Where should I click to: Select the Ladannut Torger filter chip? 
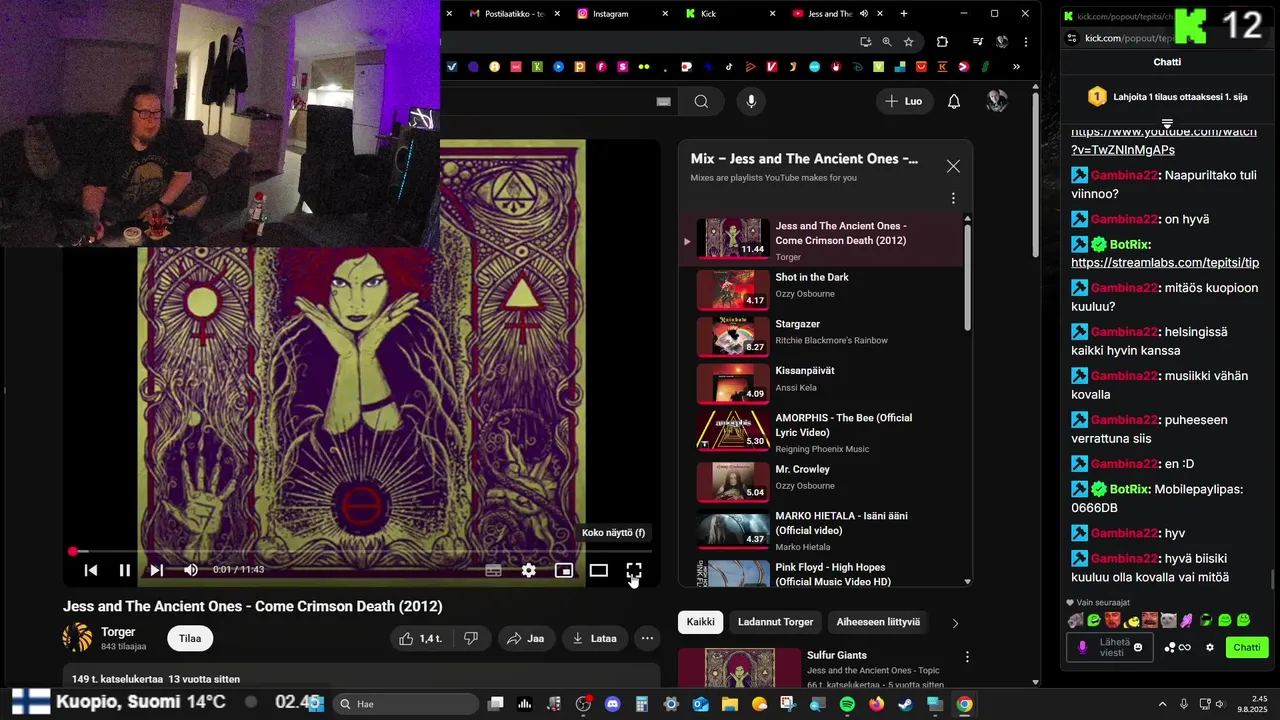[775, 622]
